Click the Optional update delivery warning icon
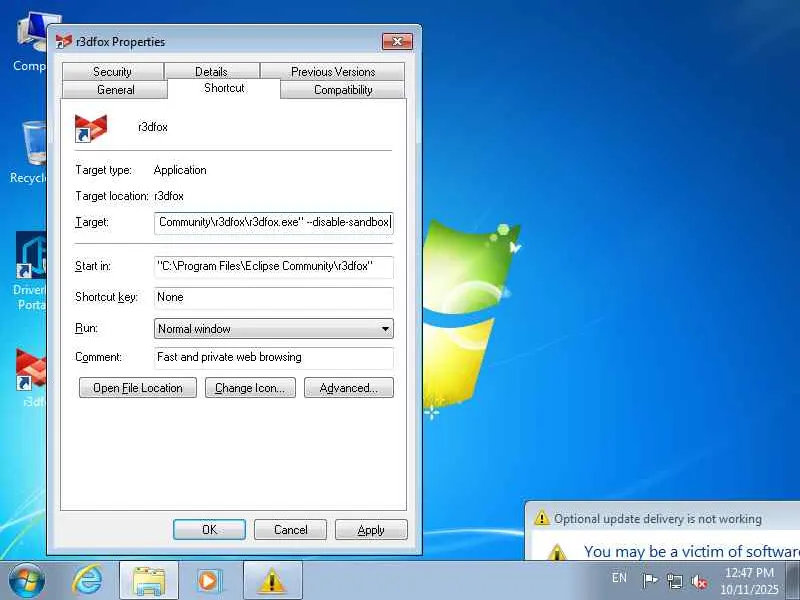This screenshot has width=800, height=600. 541,518
